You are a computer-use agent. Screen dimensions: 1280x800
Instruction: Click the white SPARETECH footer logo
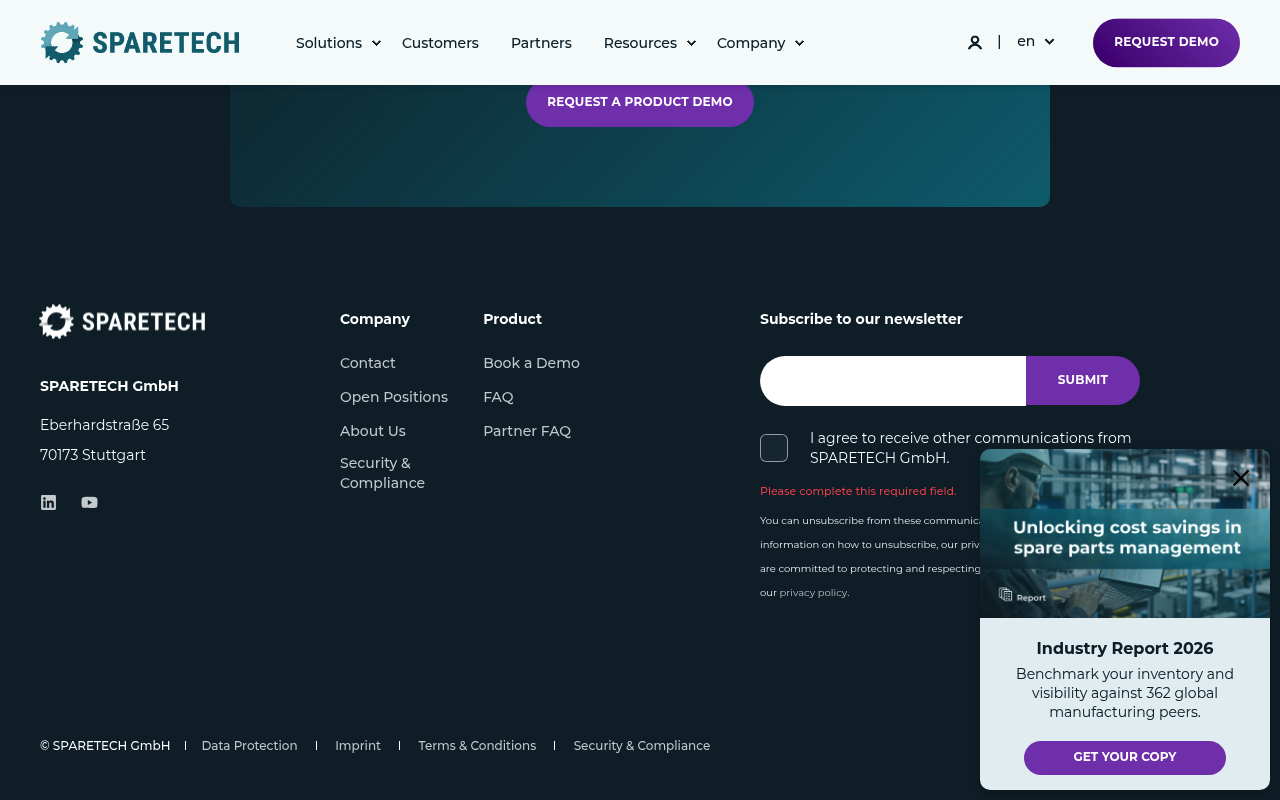tap(122, 321)
